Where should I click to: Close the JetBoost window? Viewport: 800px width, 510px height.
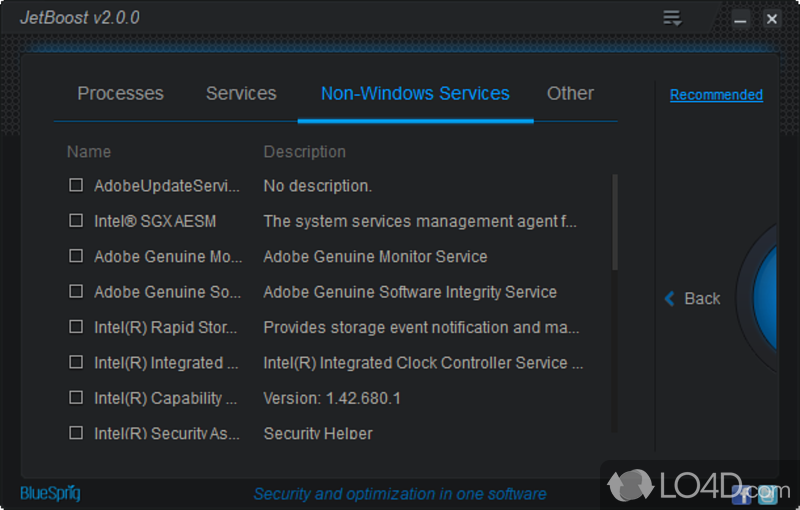click(771, 19)
